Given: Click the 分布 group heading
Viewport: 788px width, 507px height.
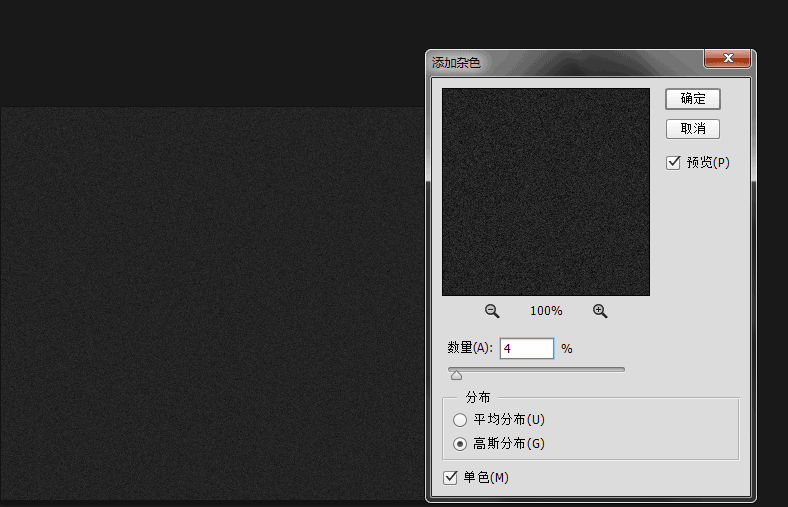Looking at the screenshot, I should 477,397.
